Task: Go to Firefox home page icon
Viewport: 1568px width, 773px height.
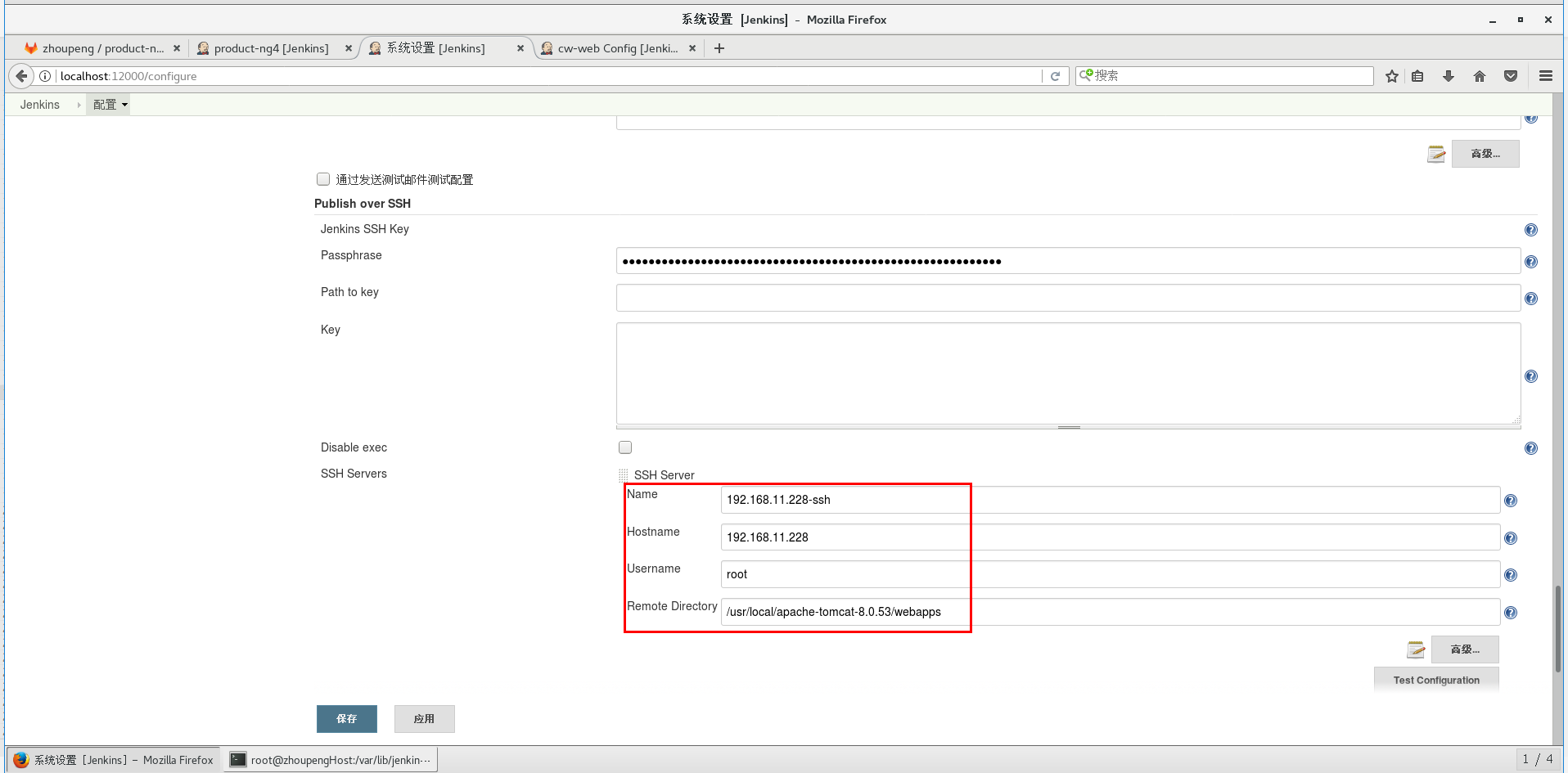Action: click(x=1479, y=76)
